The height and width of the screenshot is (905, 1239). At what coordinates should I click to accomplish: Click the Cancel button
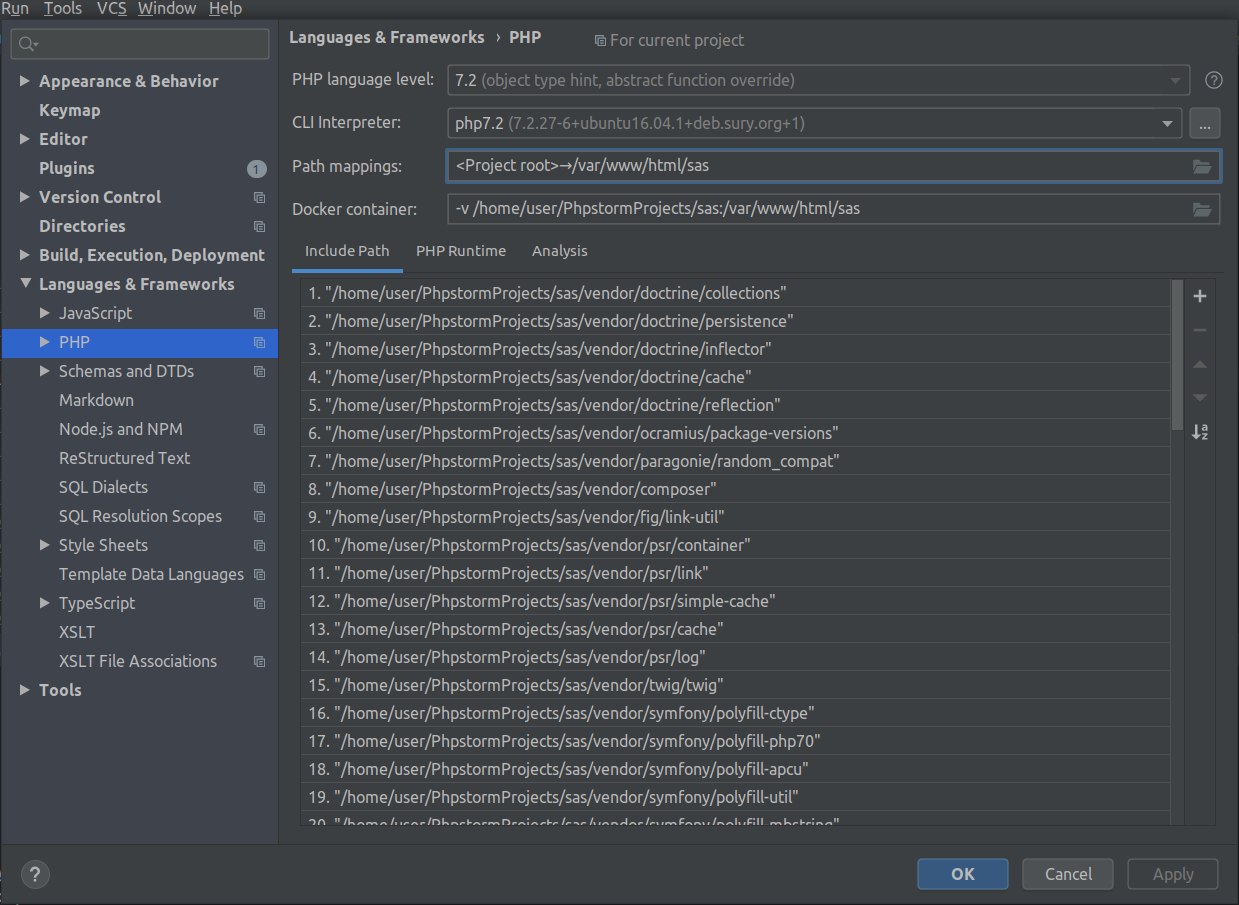[1067, 873]
